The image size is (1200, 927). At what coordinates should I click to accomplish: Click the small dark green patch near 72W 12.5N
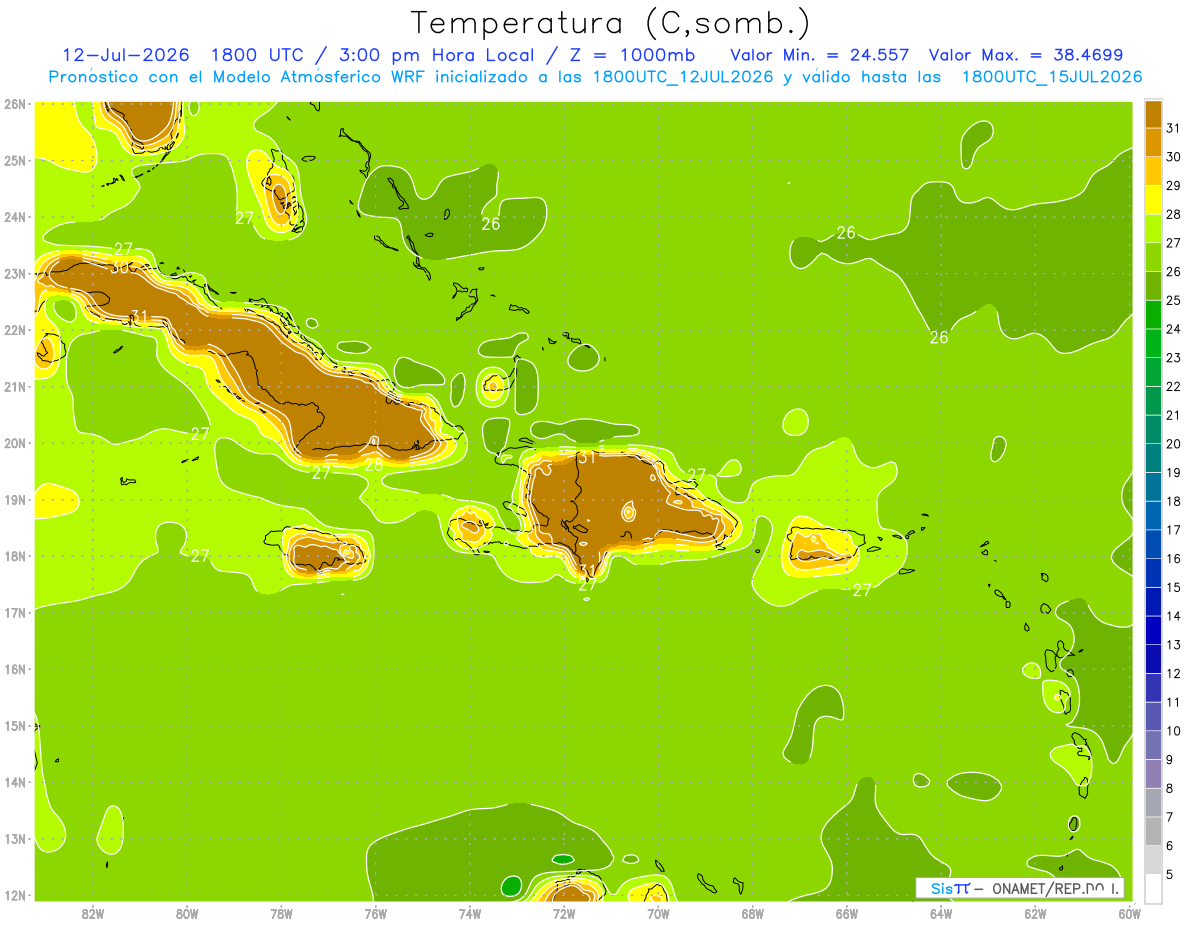pyautogui.click(x=563, y=859)
